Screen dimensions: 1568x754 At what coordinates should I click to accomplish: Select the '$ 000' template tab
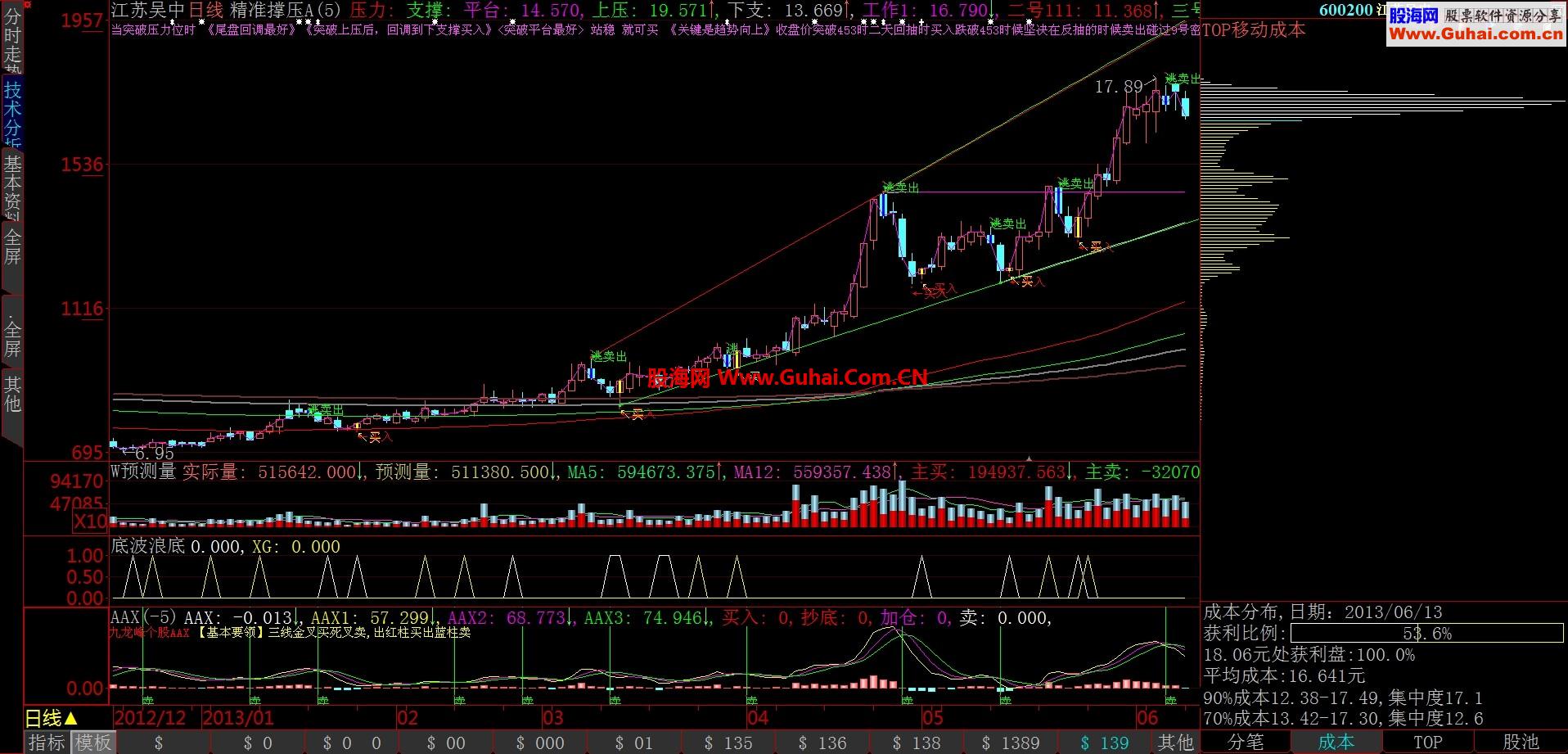tap(540, 743)
